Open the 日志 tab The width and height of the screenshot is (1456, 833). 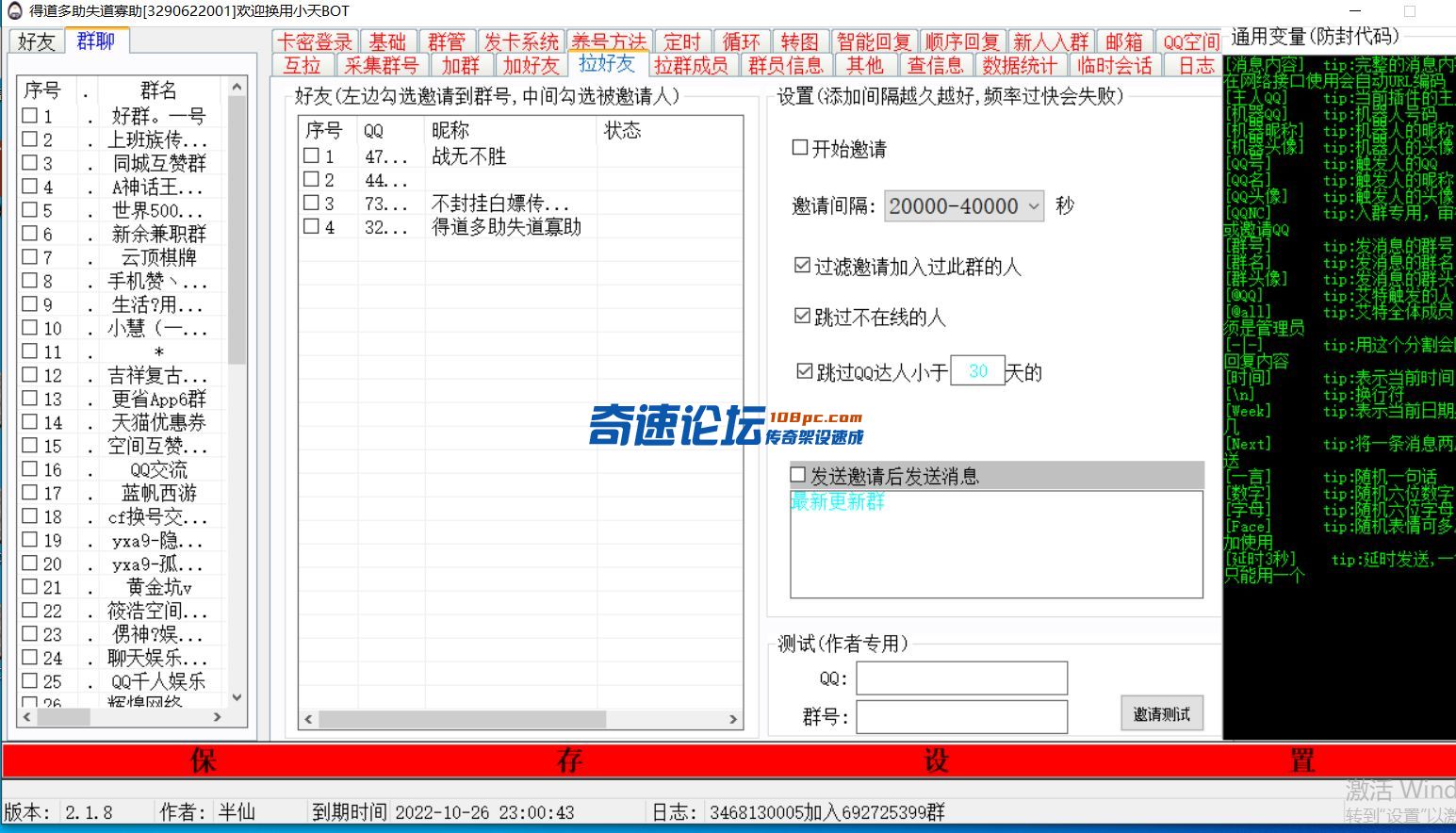point(1196,65)
